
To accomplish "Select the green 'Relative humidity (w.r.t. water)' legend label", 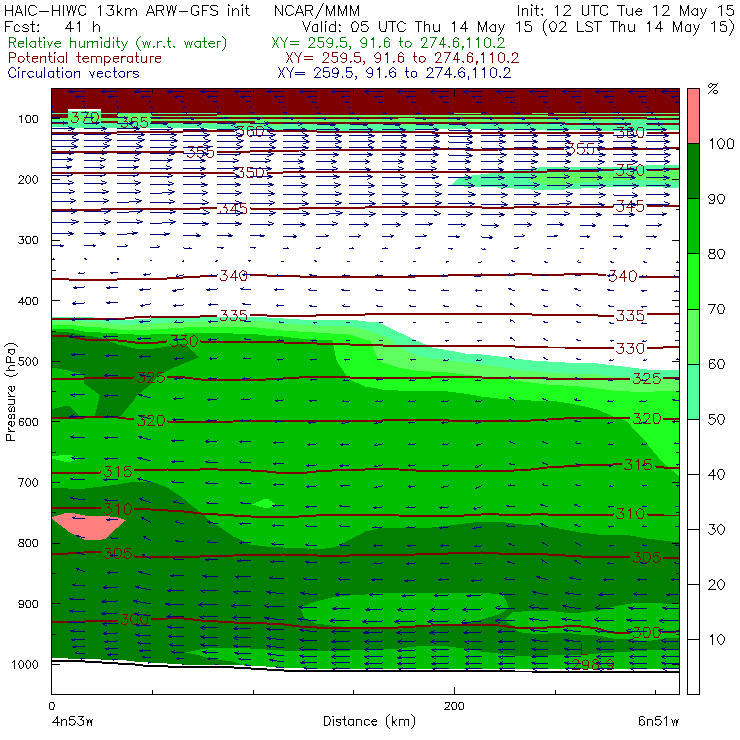I will [118, 43].
